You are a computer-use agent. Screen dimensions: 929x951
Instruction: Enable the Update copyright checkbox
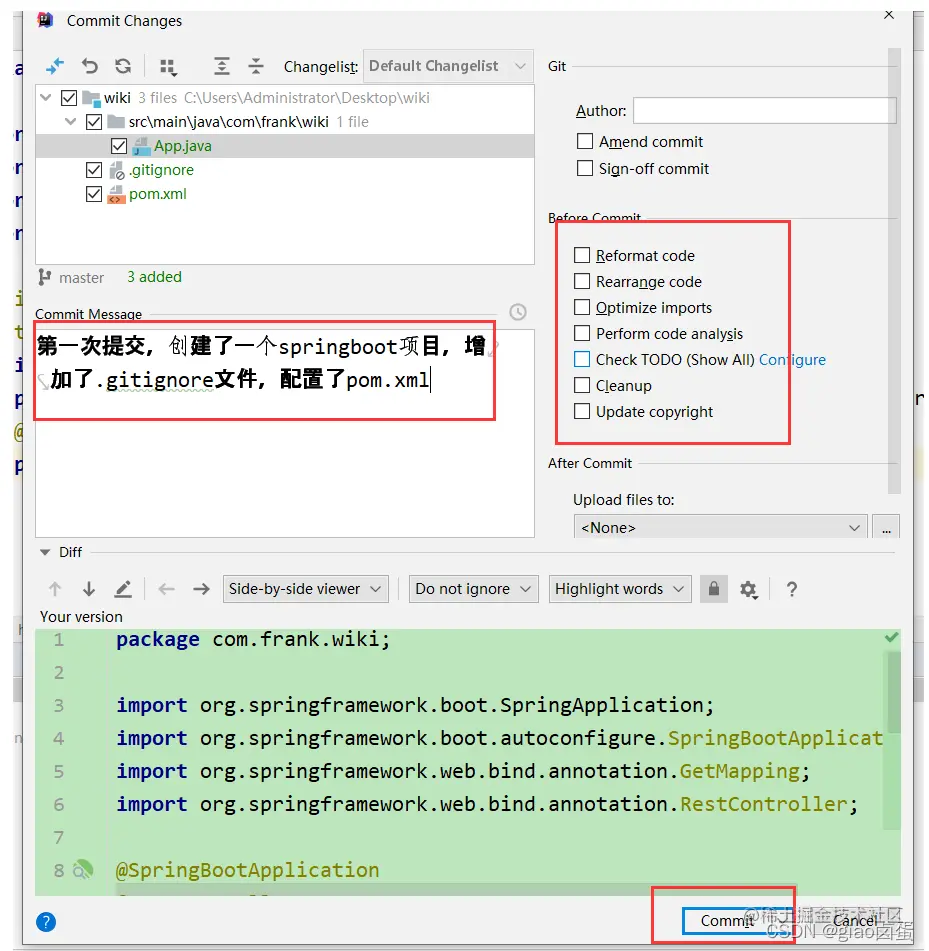click(582, 411)
